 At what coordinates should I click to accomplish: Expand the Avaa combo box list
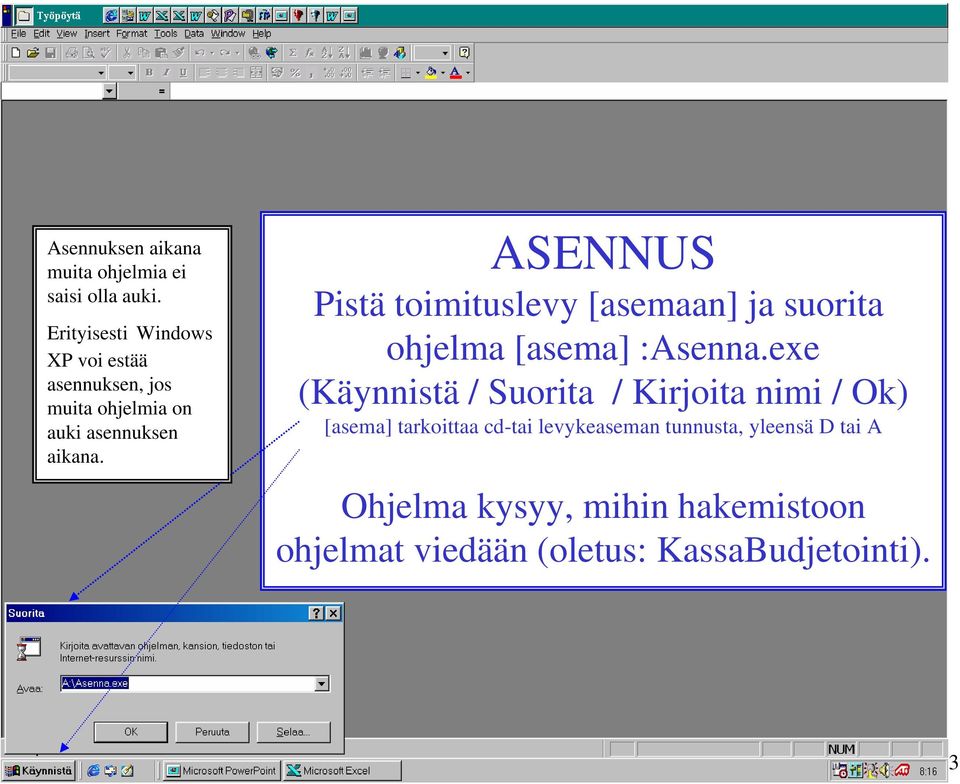click(x=322, y=684)
